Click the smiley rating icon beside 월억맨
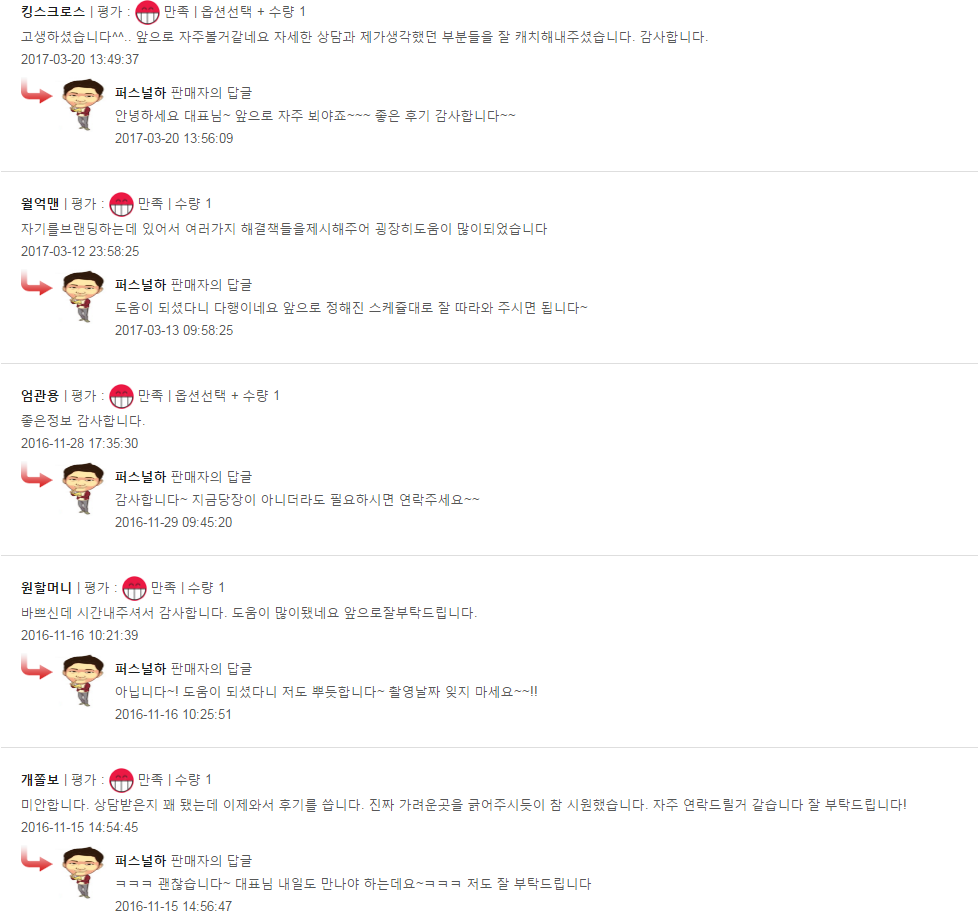The image size is (978, 922). click(x=121, y=204)
